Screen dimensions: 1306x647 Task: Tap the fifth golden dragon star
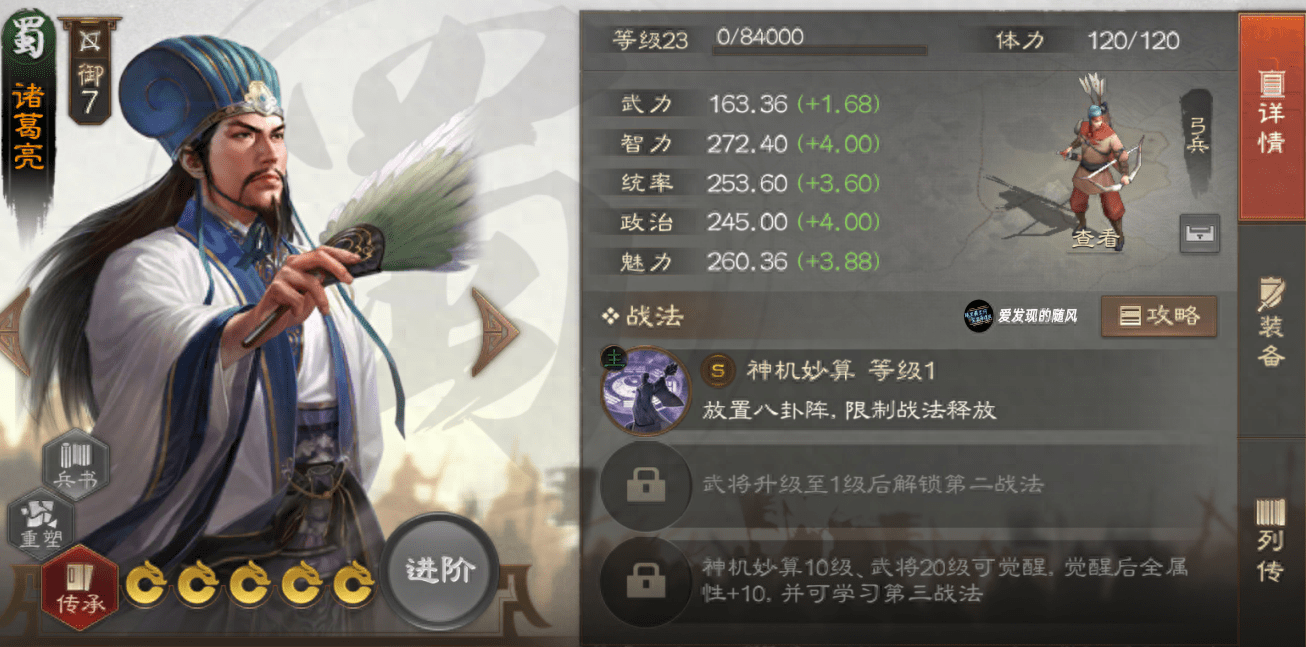pyautogui.click(x=353, y=585)
